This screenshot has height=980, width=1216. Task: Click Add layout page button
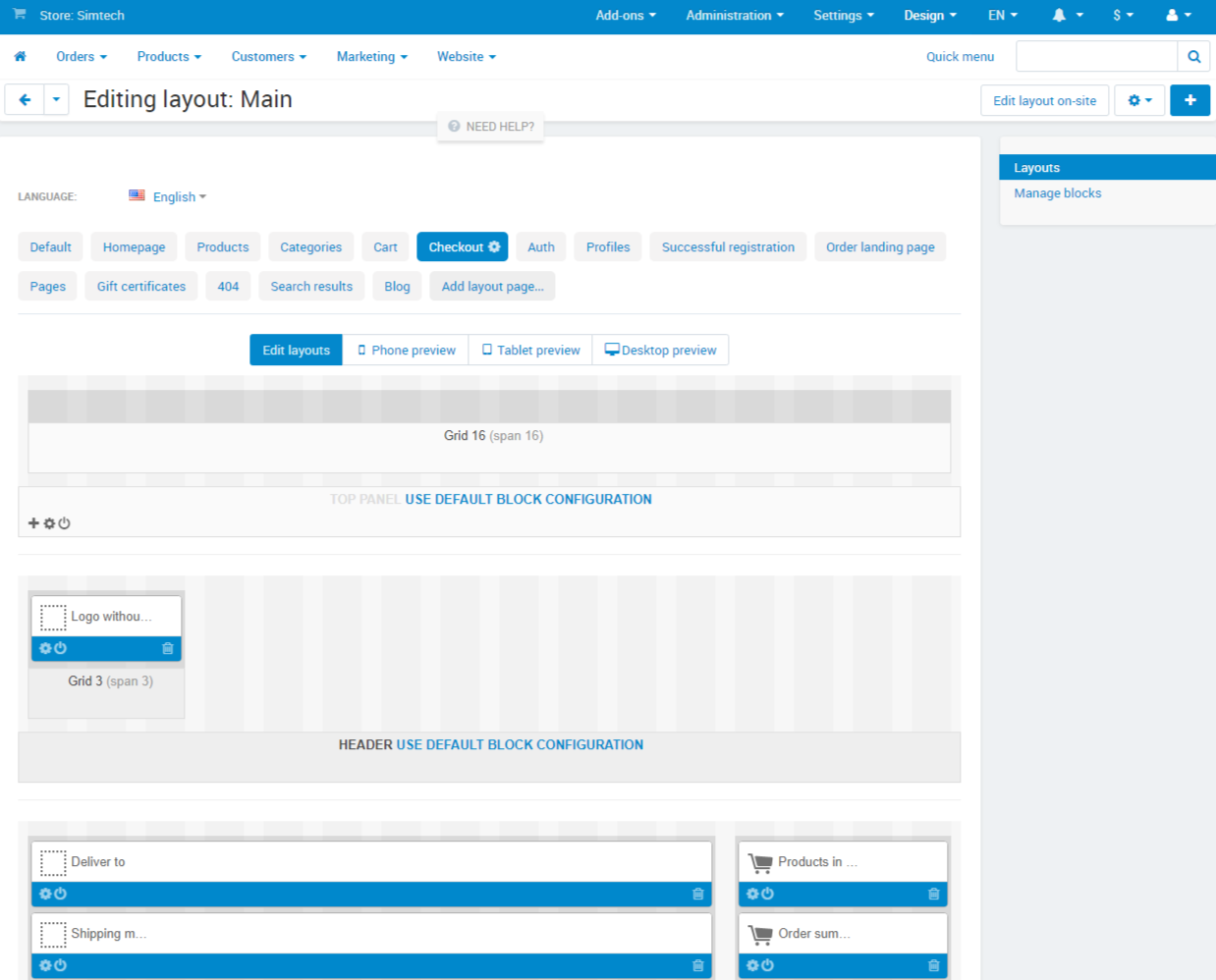[x=493, y=287]
